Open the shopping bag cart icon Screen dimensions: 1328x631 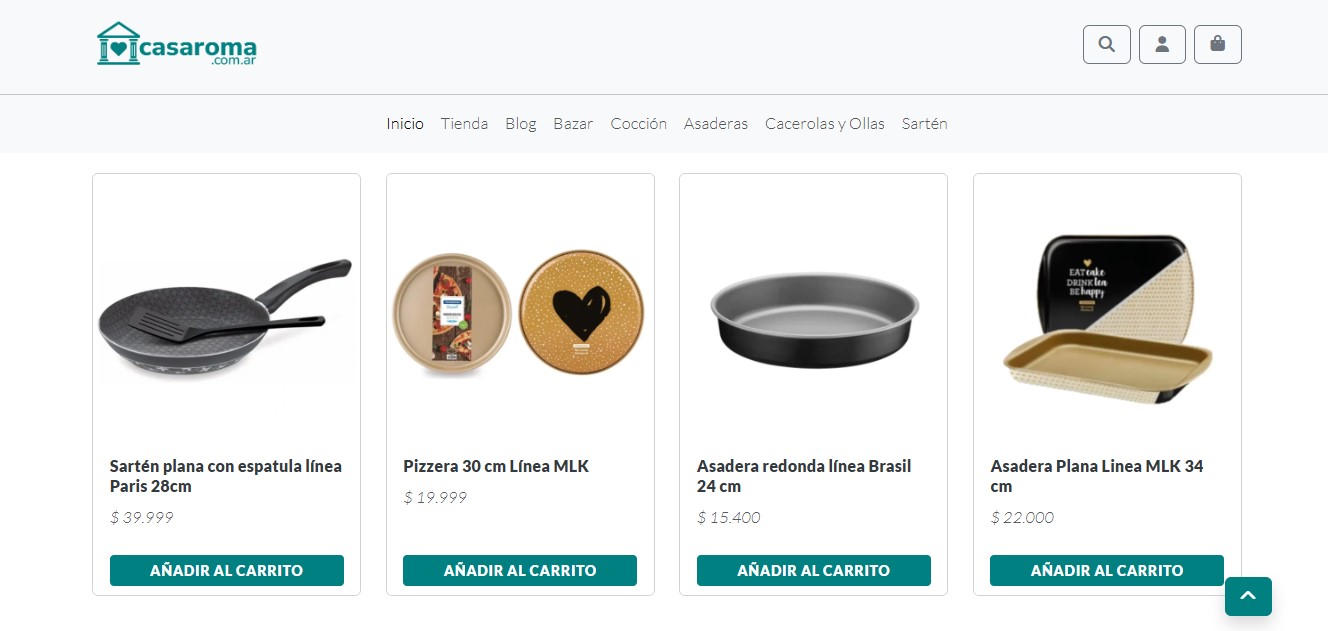coord(1218,44)
